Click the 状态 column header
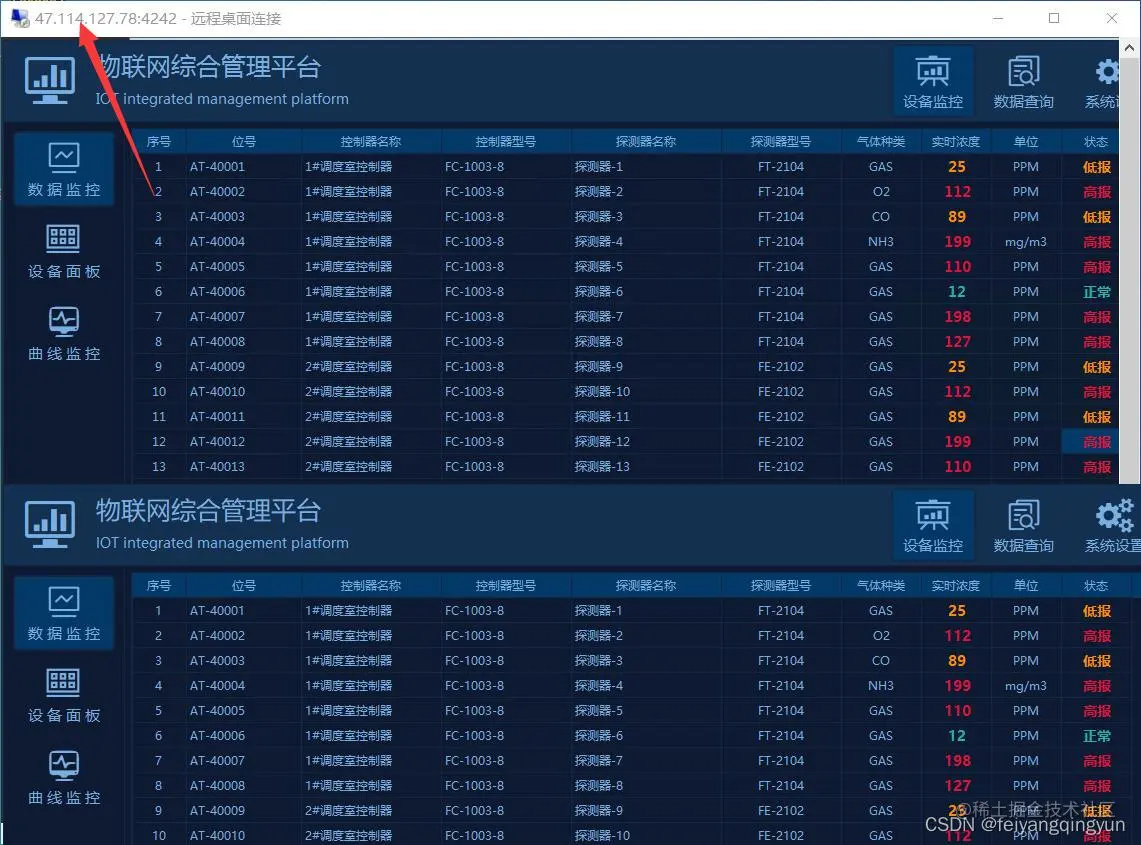Image resolution: width=1141 pixels, height=845 pixels. click(1095, 141)
